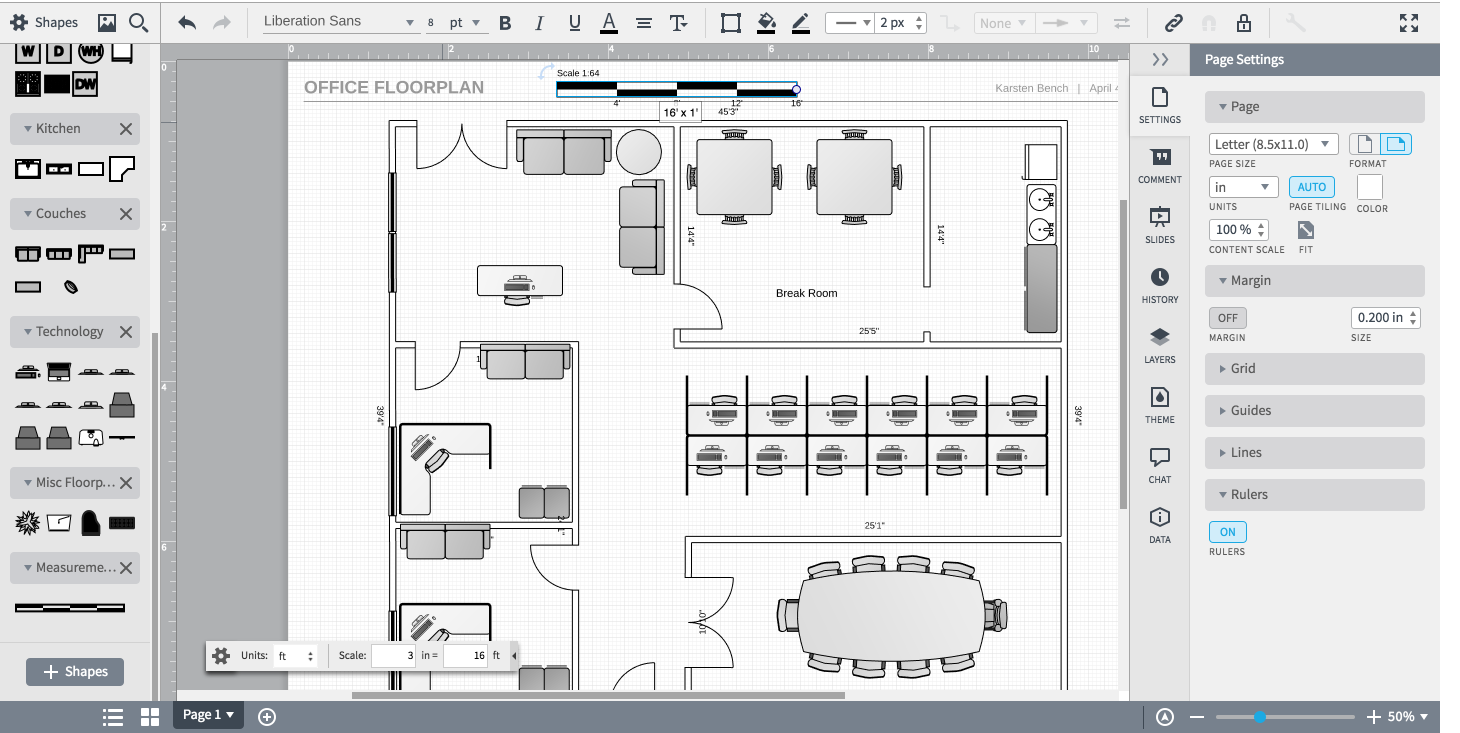The image size is (1460, 733).
Task: Open the page color swatch
Action: [x=1369, y=187]
